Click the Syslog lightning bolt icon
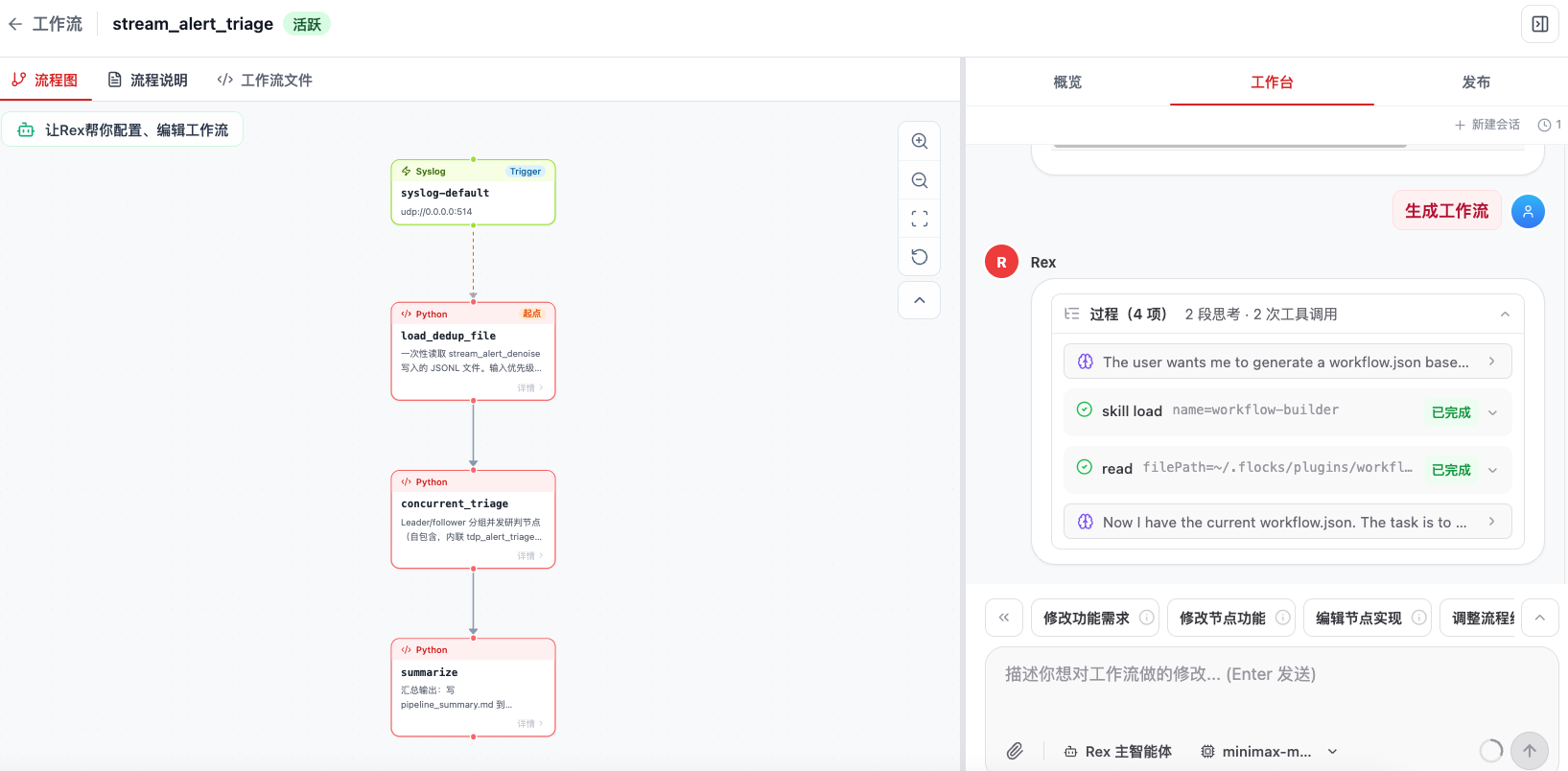 click(407, 172)
